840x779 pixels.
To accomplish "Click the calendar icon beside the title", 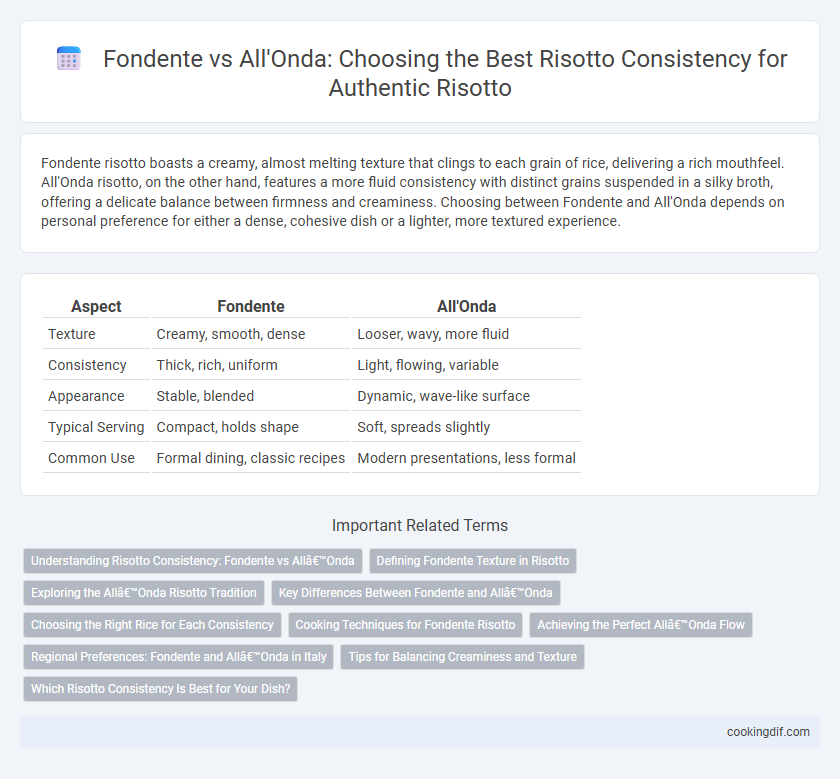I will point(69,58).
